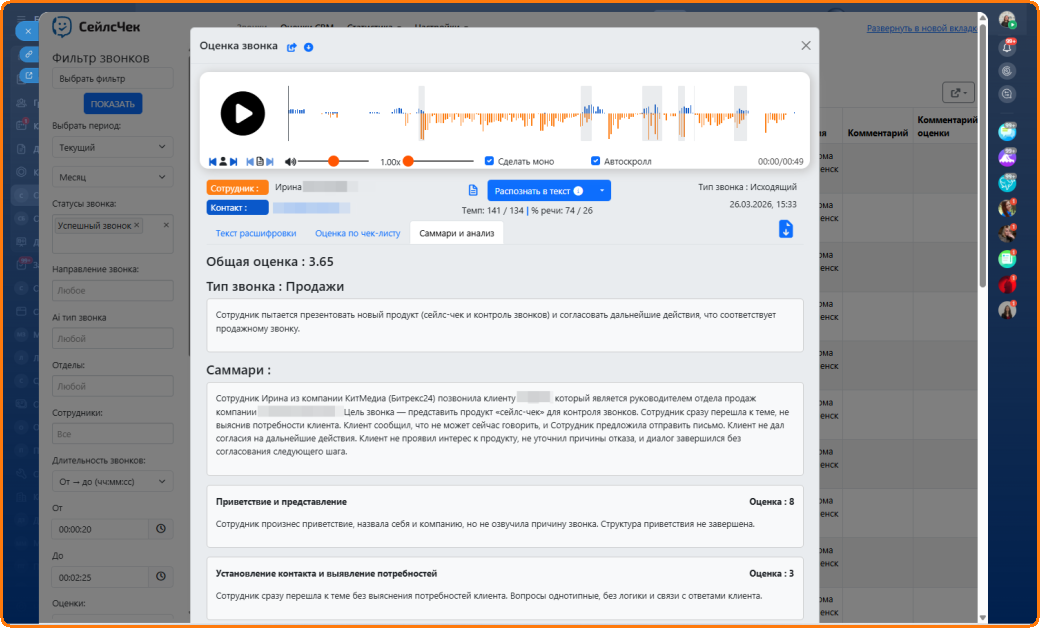Play the call recording

(243, 113)
